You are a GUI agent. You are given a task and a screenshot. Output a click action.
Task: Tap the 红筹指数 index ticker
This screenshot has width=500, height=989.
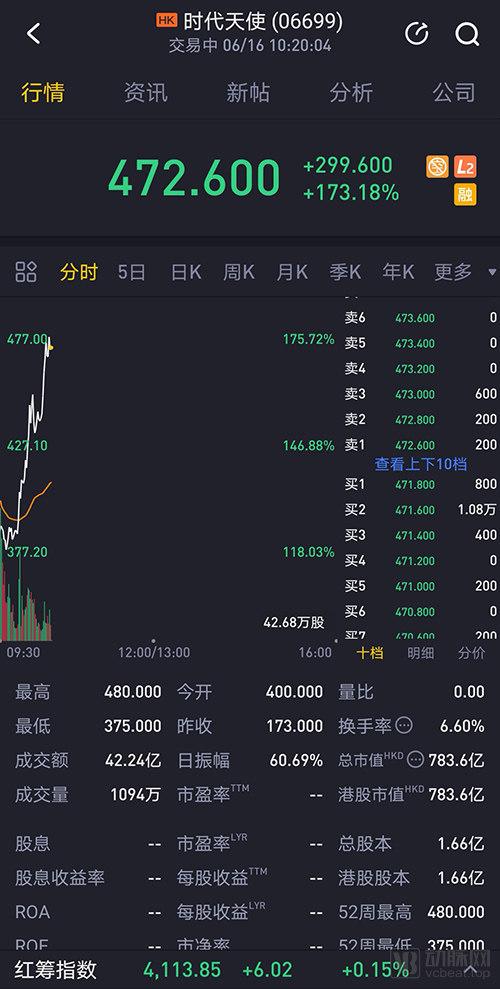56,969
